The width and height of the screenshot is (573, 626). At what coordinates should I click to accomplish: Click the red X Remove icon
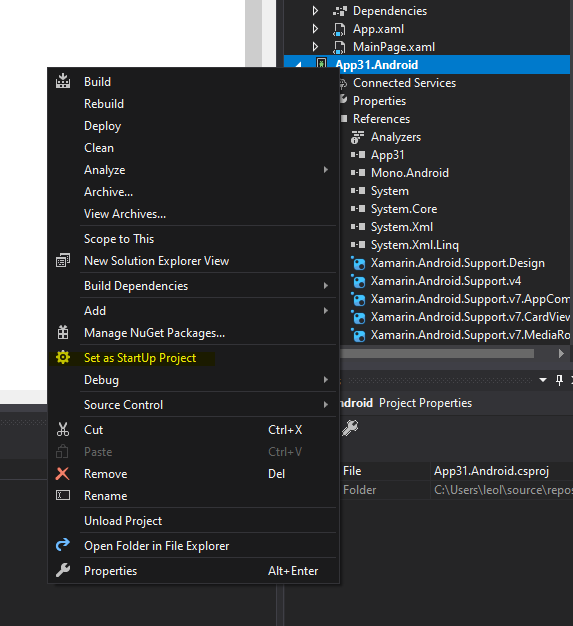(x=62, y=473)
